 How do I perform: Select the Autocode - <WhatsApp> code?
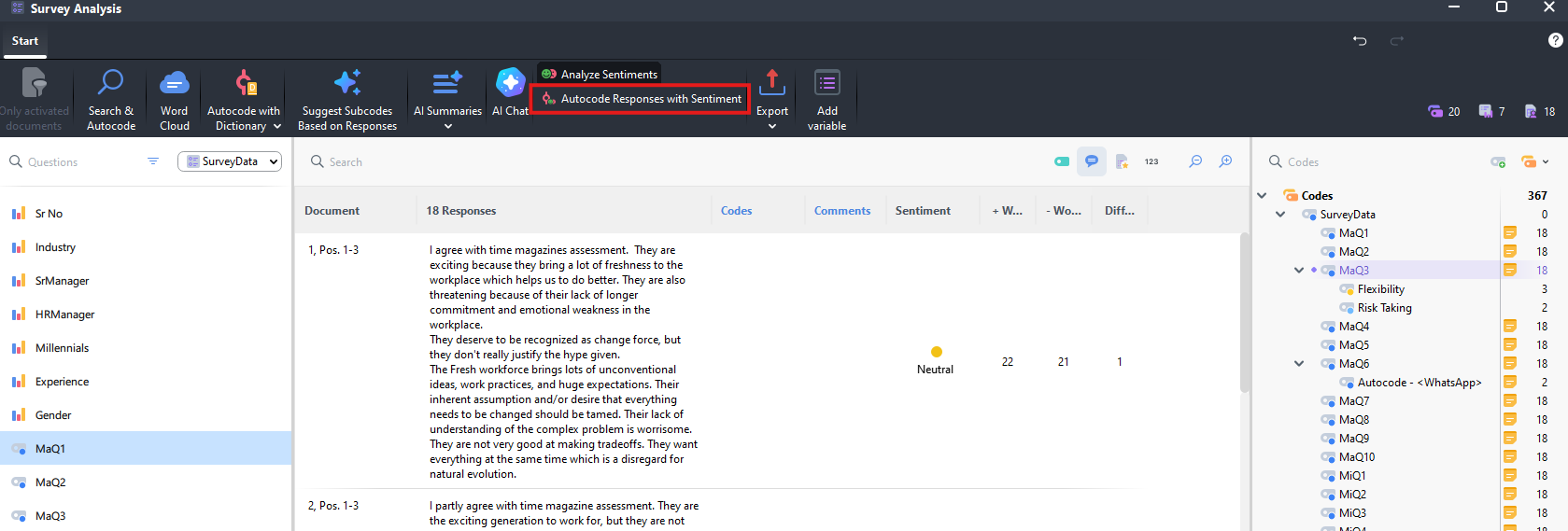point(1419,382)
